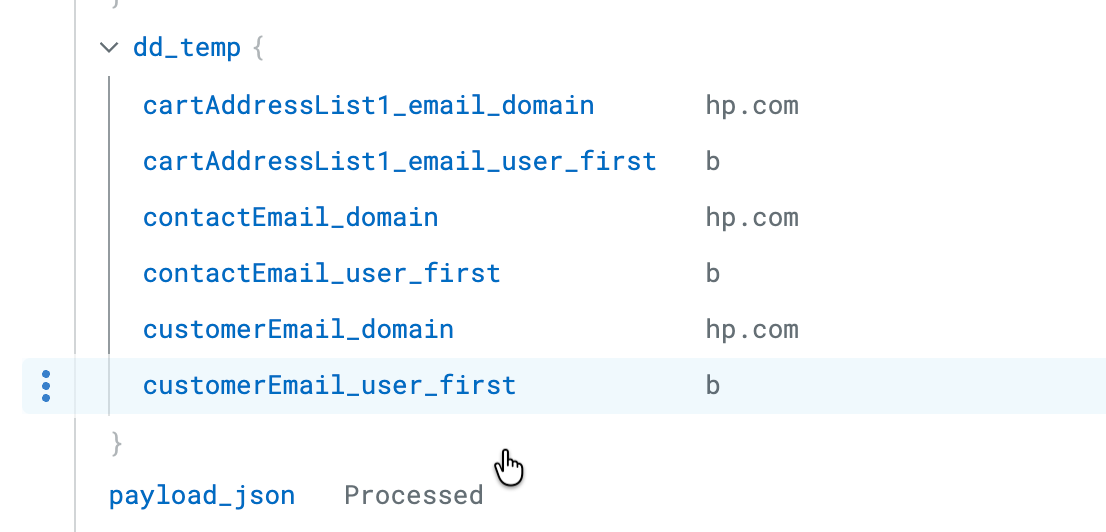The width and height of the screenshot is (1106, 532).
Task: Select the cartAddressList1_email_user_first attribute
Action: tap(399, 161)
